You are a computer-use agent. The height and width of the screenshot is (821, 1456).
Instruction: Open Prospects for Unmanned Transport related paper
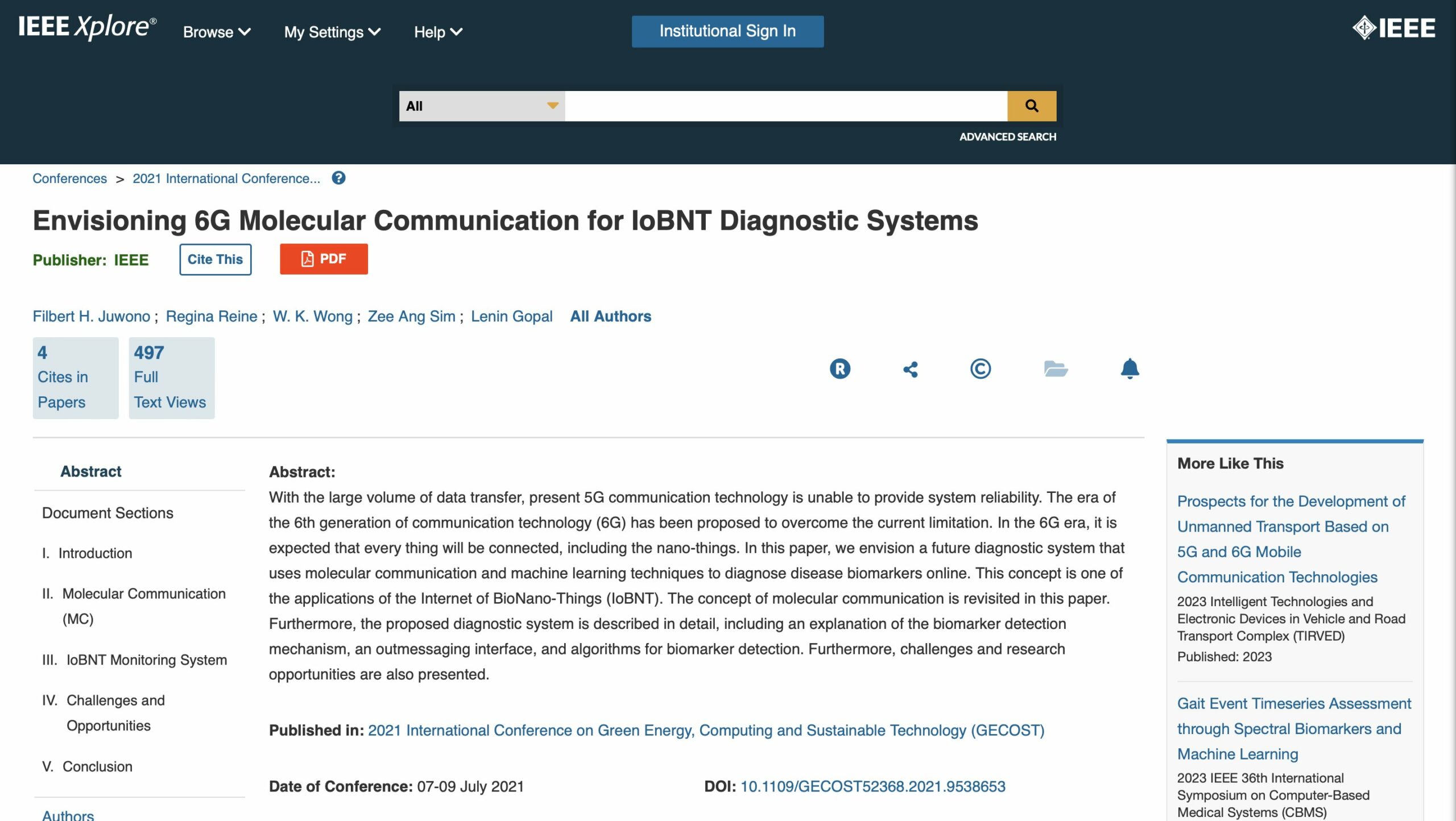[1291, 539]
